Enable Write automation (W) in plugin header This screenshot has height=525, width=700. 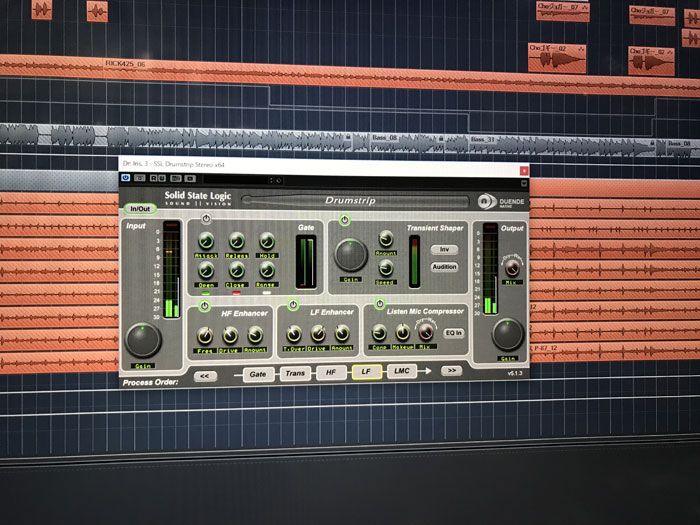pos(162,178)
